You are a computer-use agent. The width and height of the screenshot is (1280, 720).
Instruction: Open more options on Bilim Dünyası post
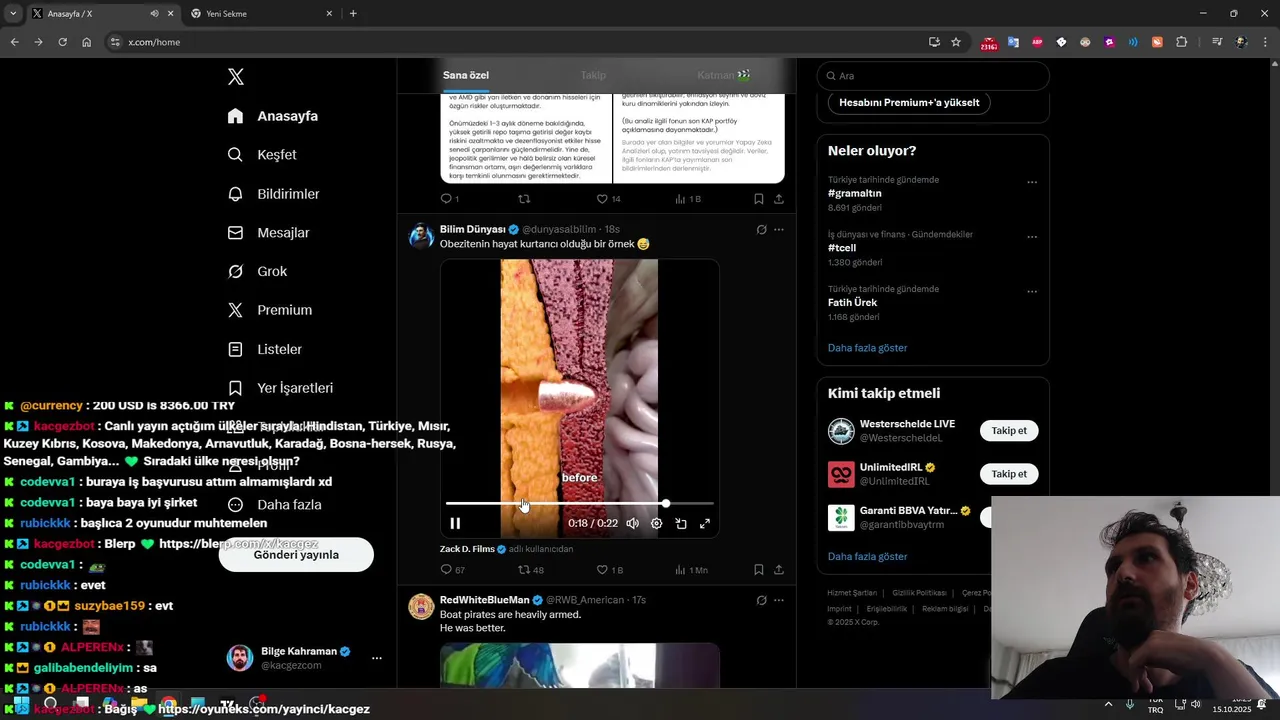(779, 229)
